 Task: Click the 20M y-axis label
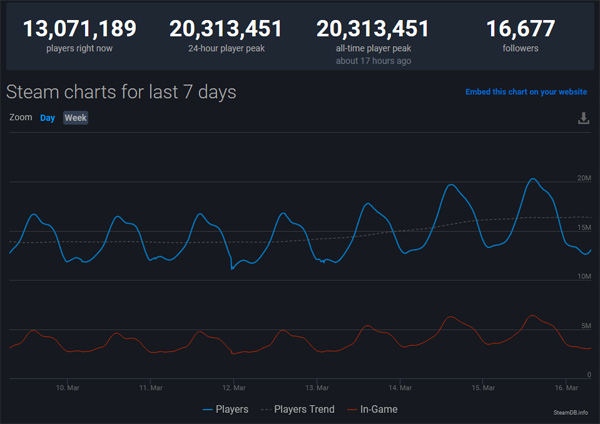[x=584, y=178]
